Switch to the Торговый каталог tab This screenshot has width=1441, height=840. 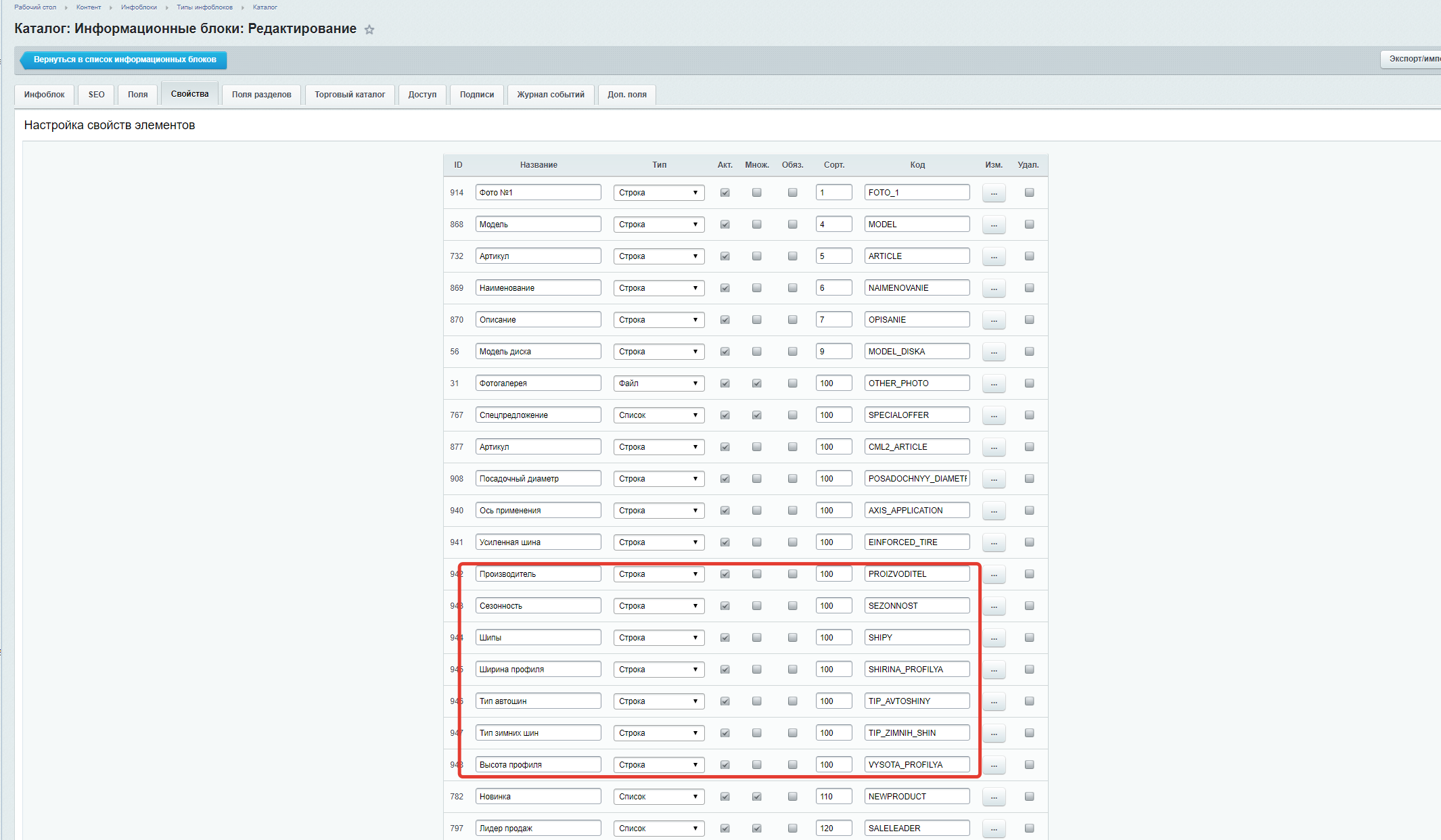(x=350, y=95)
